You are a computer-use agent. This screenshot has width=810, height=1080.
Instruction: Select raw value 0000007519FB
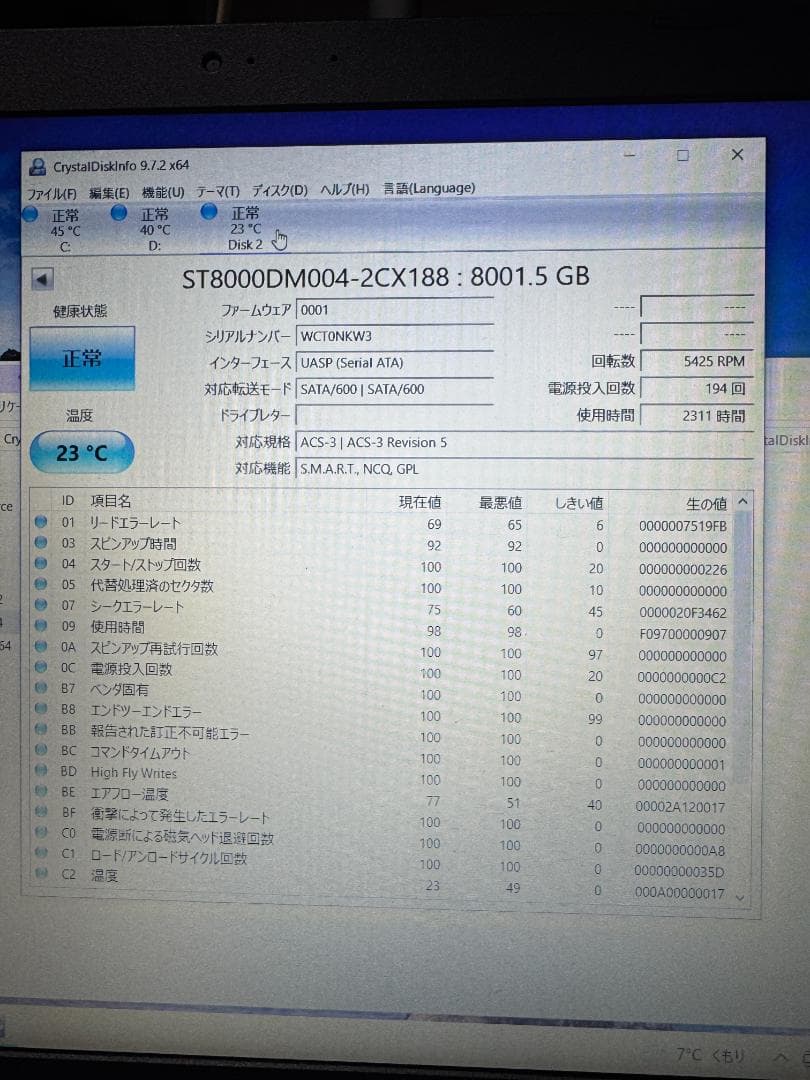pos(683,526)
